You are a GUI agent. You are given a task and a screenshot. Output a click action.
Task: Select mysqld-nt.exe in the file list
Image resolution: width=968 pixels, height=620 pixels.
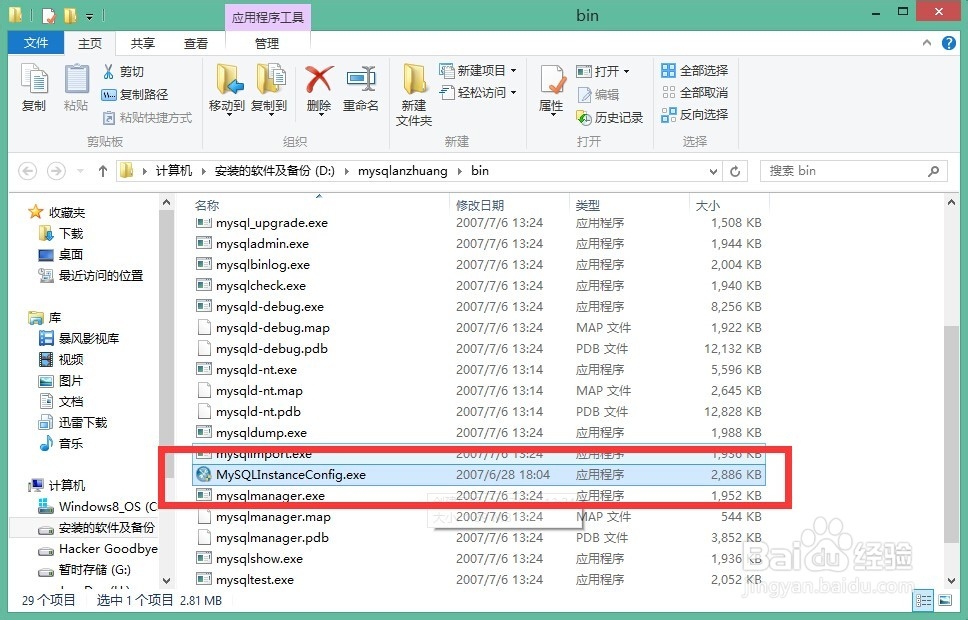pyautogui.click(x=478, y=370)
